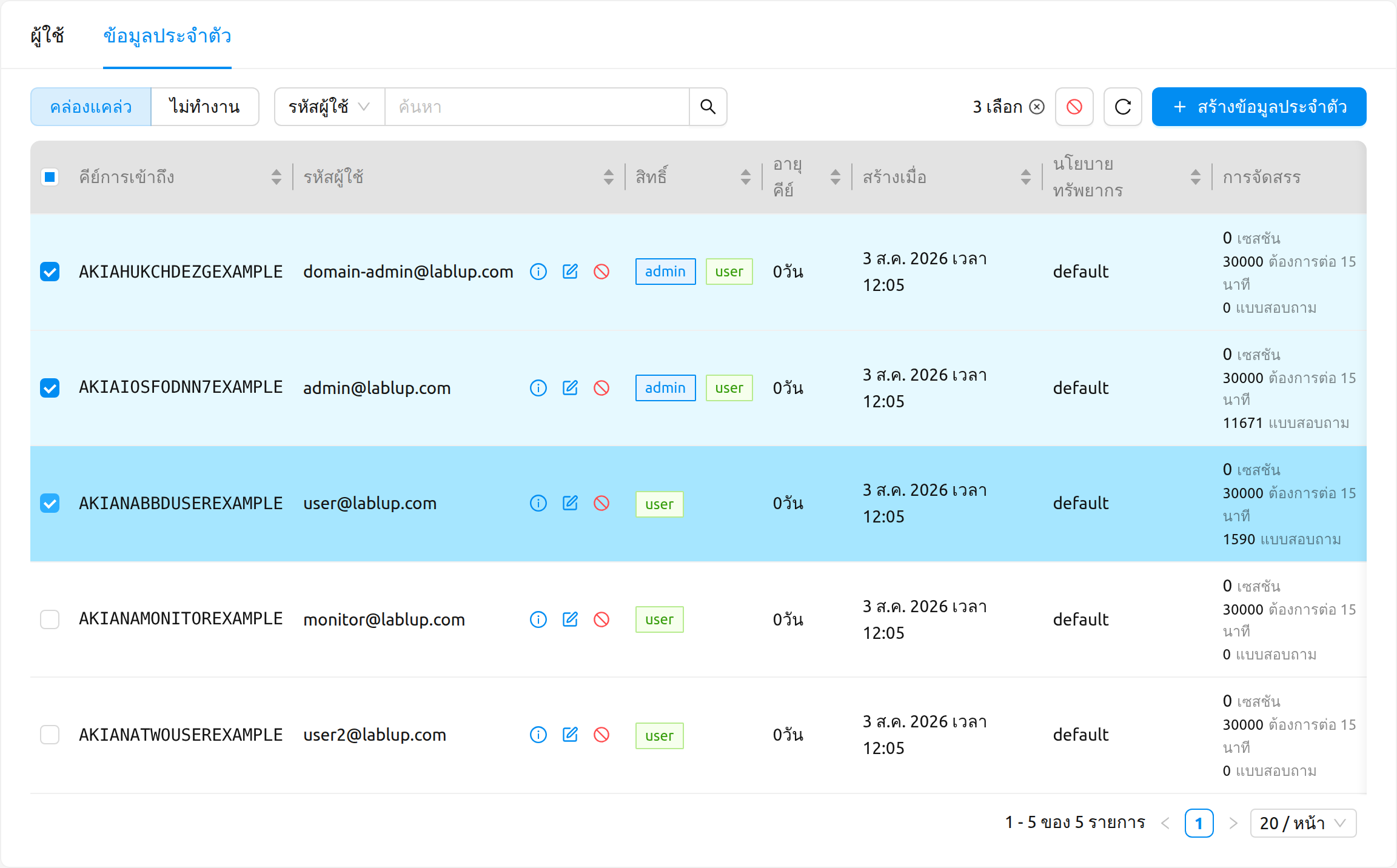Click access key AKIAHUKCHDEZGEXAMPLE
This screenshot has height=868, width=1397.
181,272
